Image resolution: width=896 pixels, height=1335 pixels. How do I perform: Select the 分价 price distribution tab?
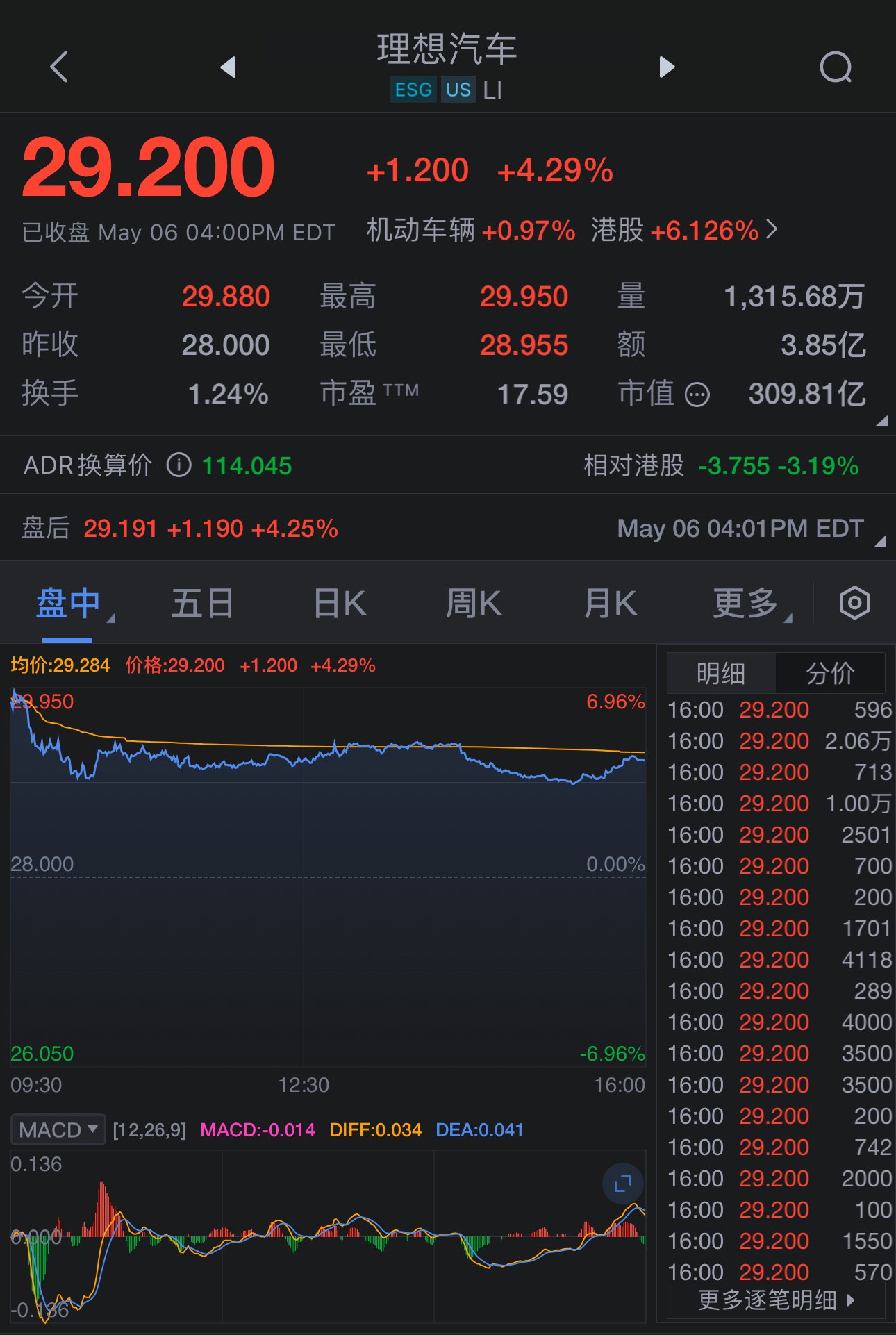pos(830,673)
